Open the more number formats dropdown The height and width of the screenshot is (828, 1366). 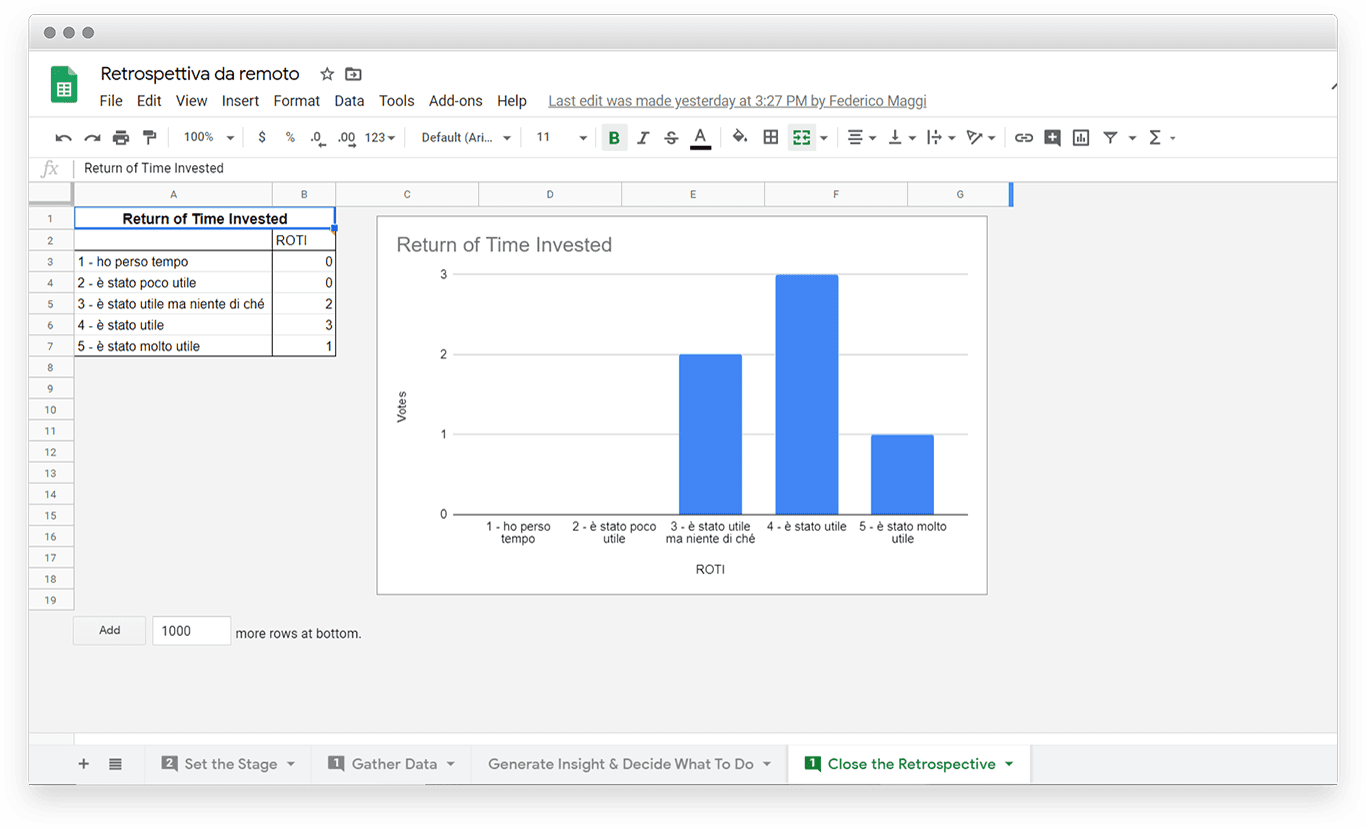click(380, 138)
